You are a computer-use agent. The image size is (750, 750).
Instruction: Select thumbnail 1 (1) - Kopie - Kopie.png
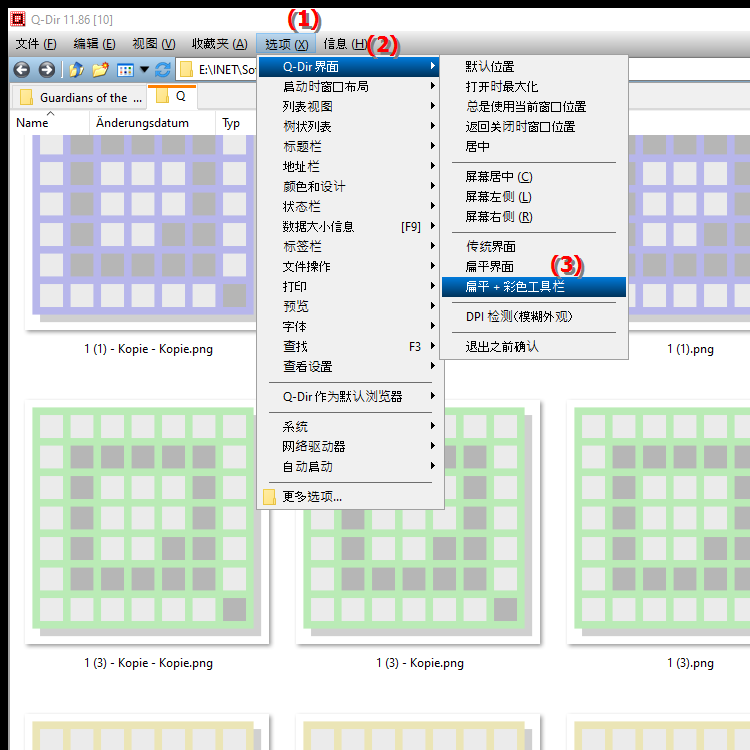(143, 230)
